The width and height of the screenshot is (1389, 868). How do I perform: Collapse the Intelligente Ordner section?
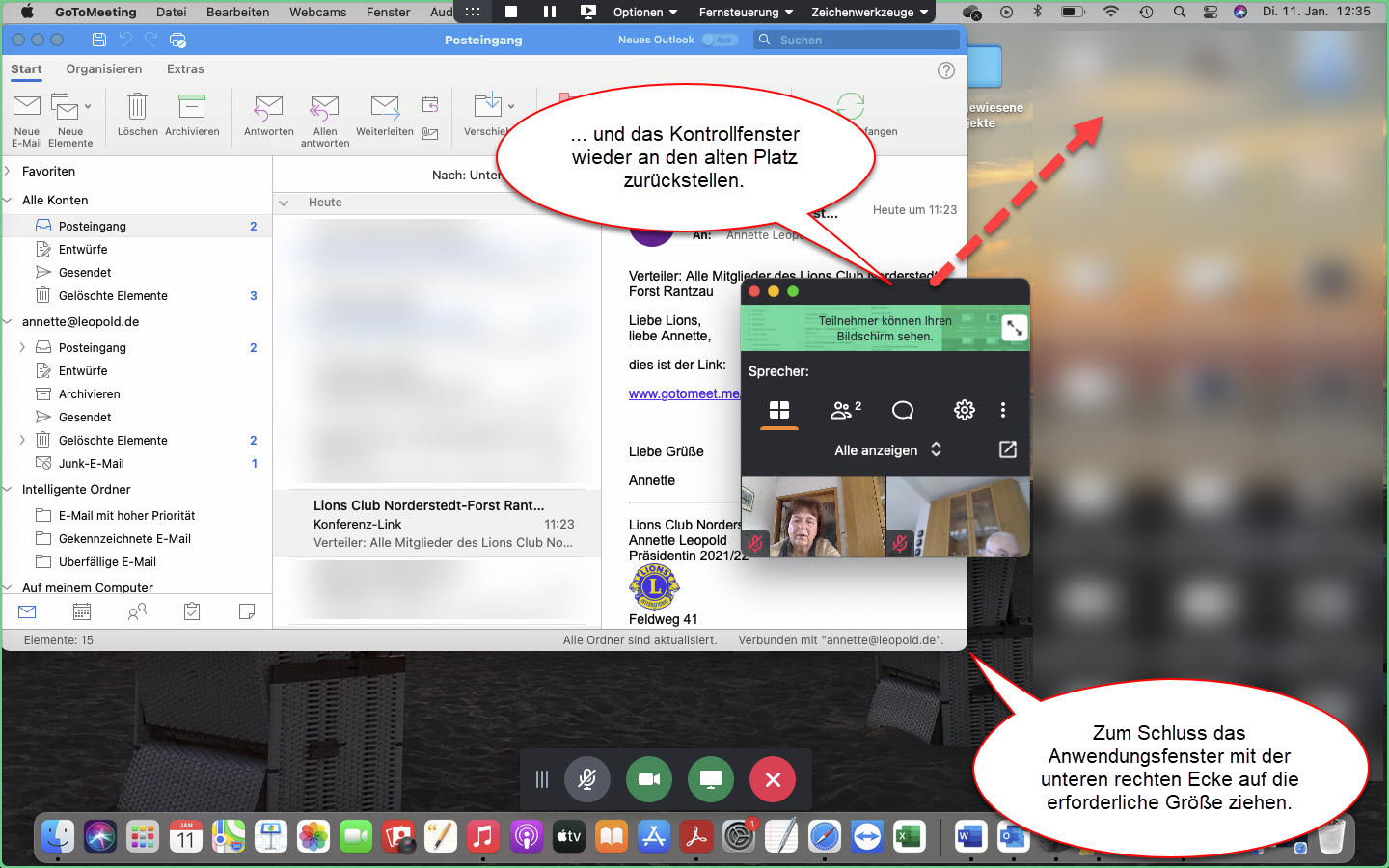(8, 489)
